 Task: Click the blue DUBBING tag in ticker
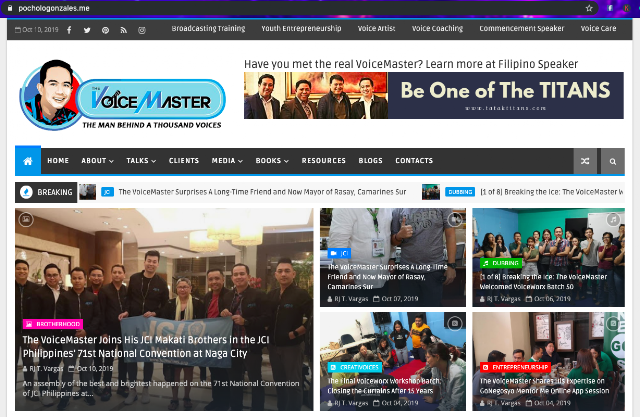pyautogui.click(x=460, y=192)
